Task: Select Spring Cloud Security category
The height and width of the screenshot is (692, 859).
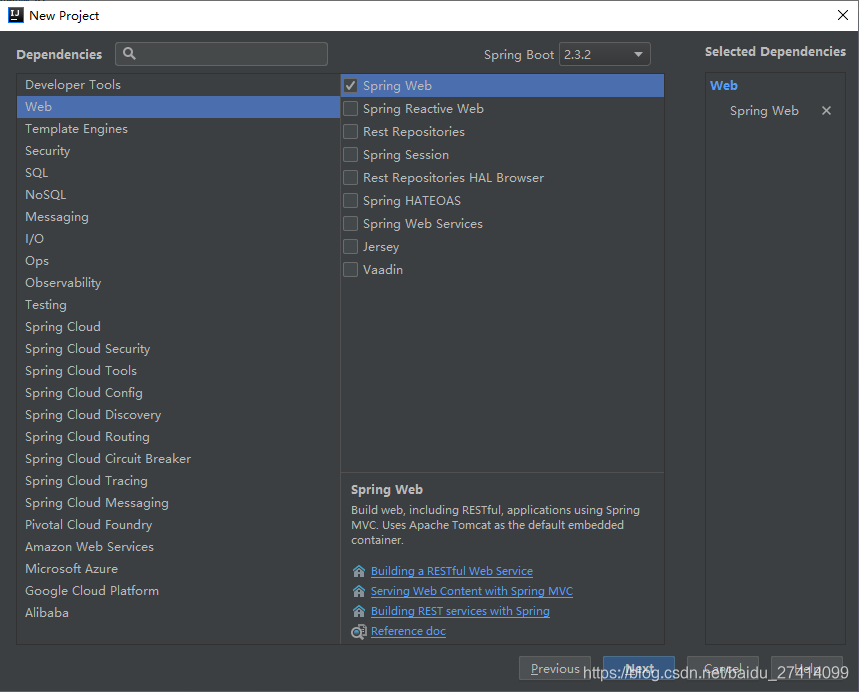Action: coord(179,348)
